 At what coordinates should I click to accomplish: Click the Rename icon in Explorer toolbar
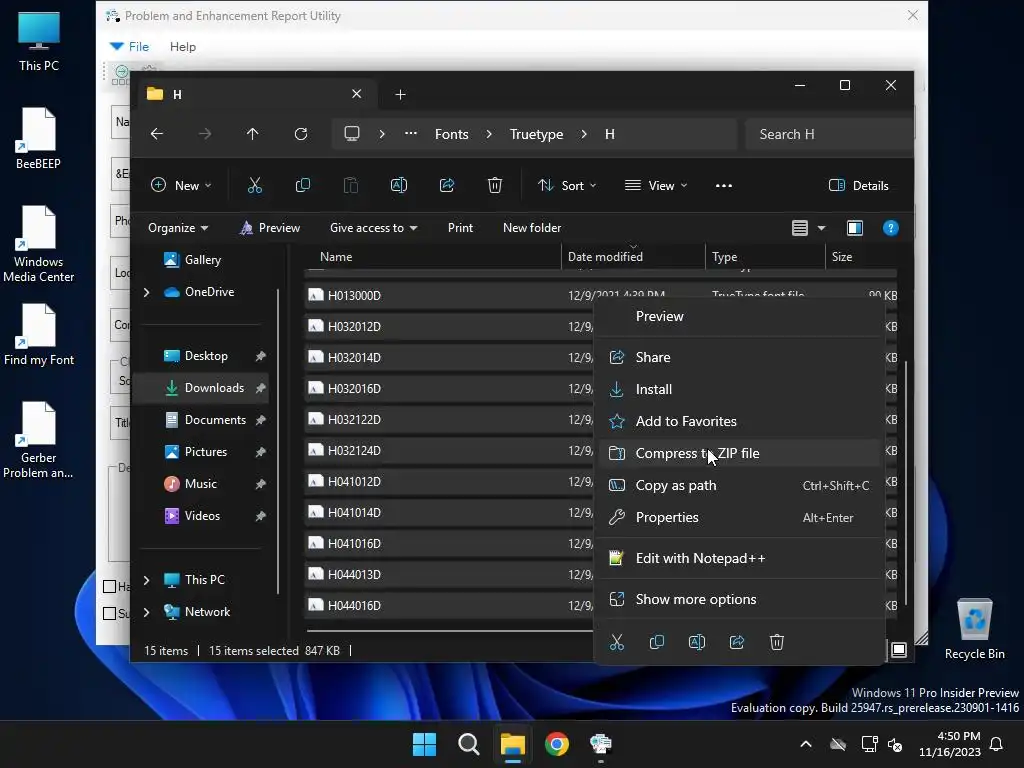point(399,185)
